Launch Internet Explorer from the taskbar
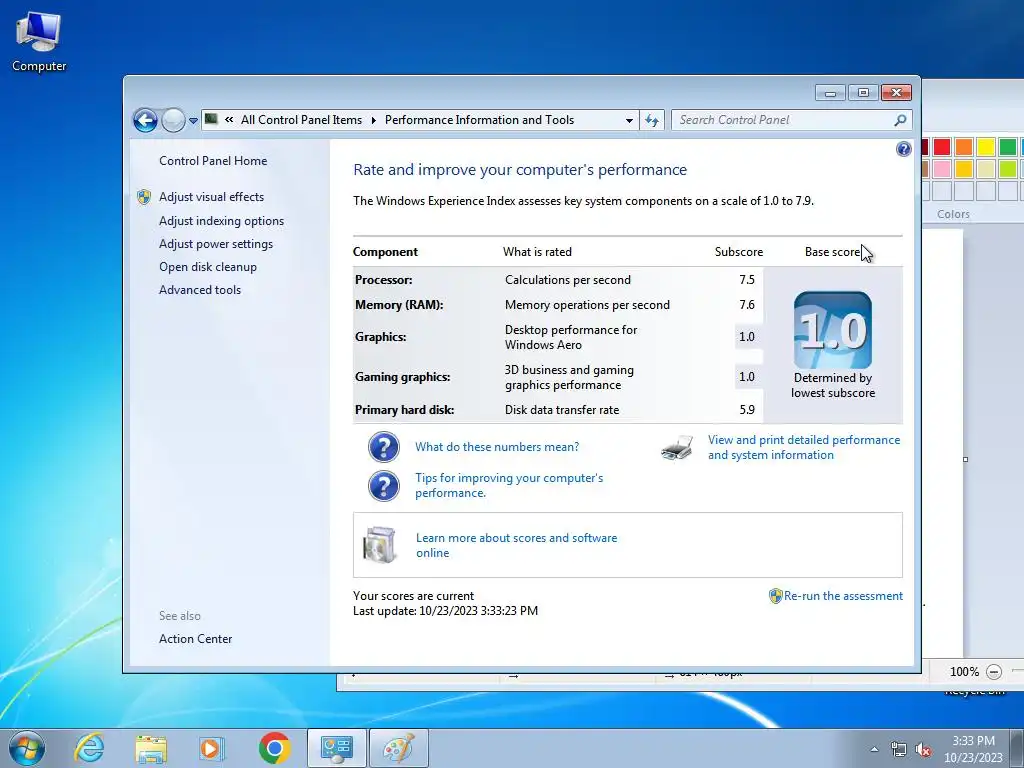 88,748
